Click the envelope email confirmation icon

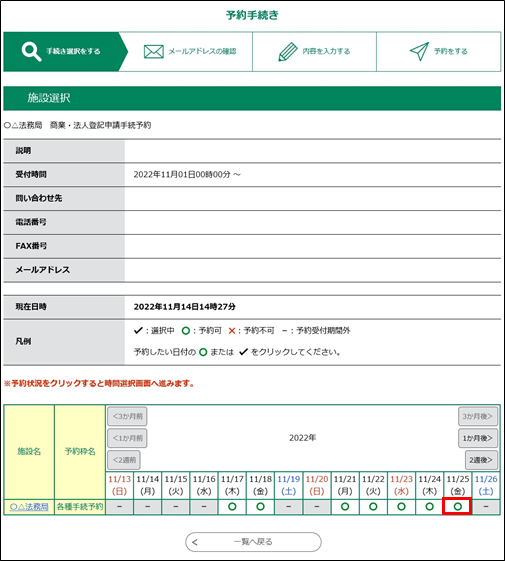point(154,52)
